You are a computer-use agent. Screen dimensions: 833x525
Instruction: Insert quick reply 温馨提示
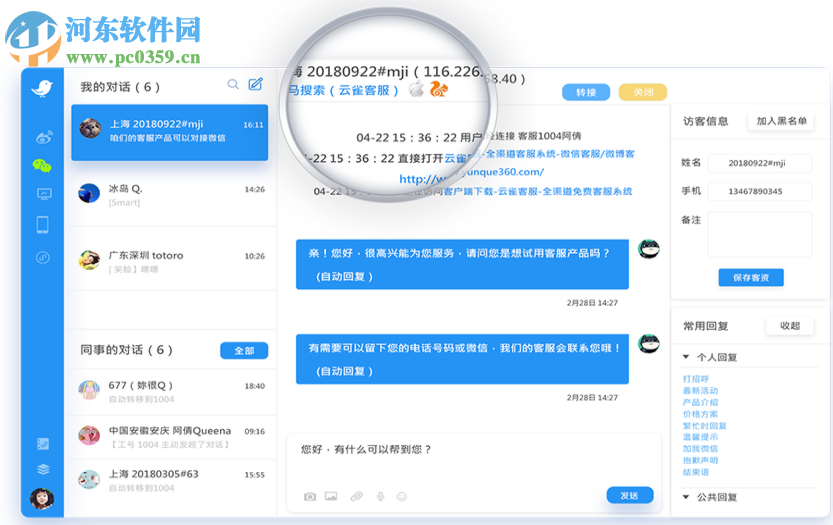point(700,437)
